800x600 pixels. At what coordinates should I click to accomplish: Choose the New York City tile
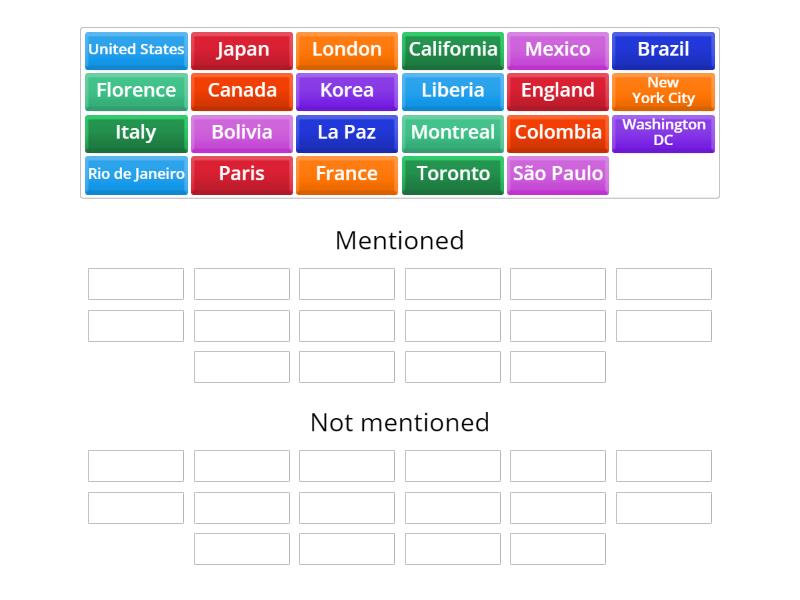(663, 92)
